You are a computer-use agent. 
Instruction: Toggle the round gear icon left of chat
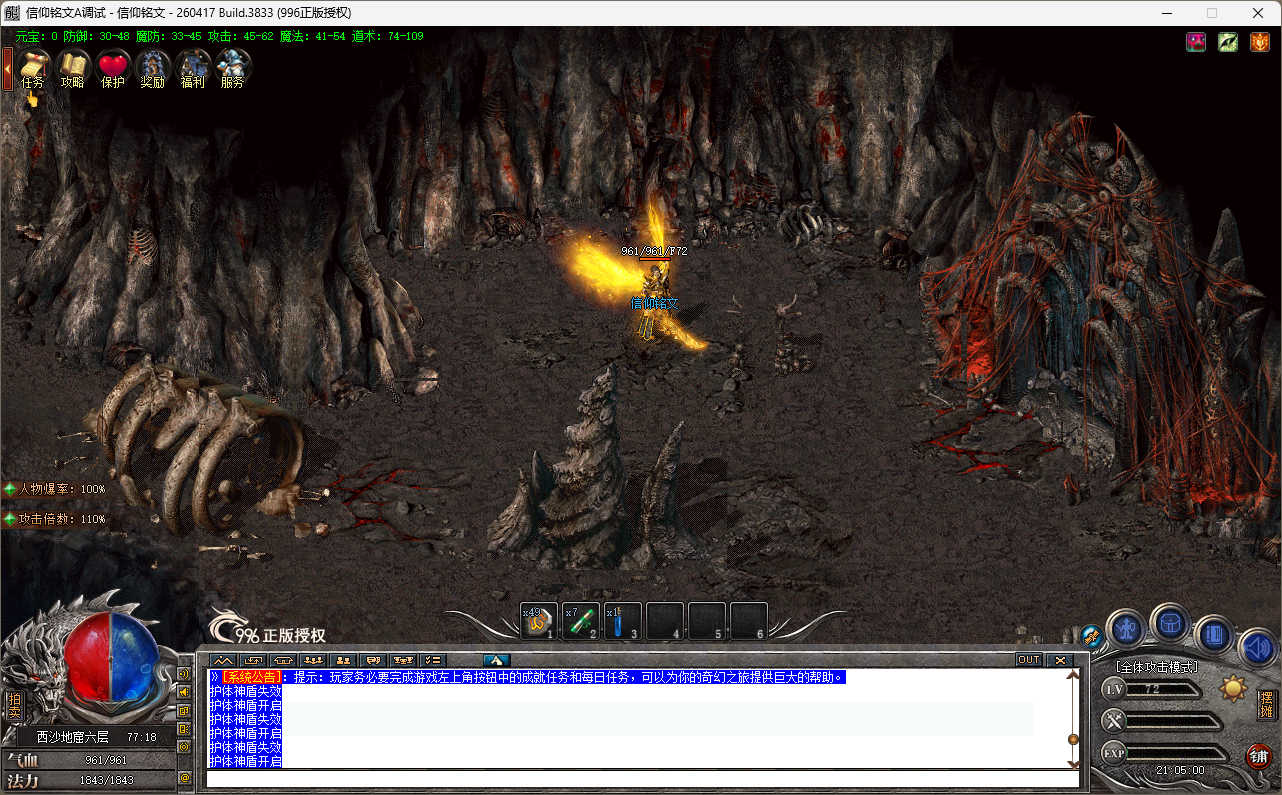coord(184,746)
